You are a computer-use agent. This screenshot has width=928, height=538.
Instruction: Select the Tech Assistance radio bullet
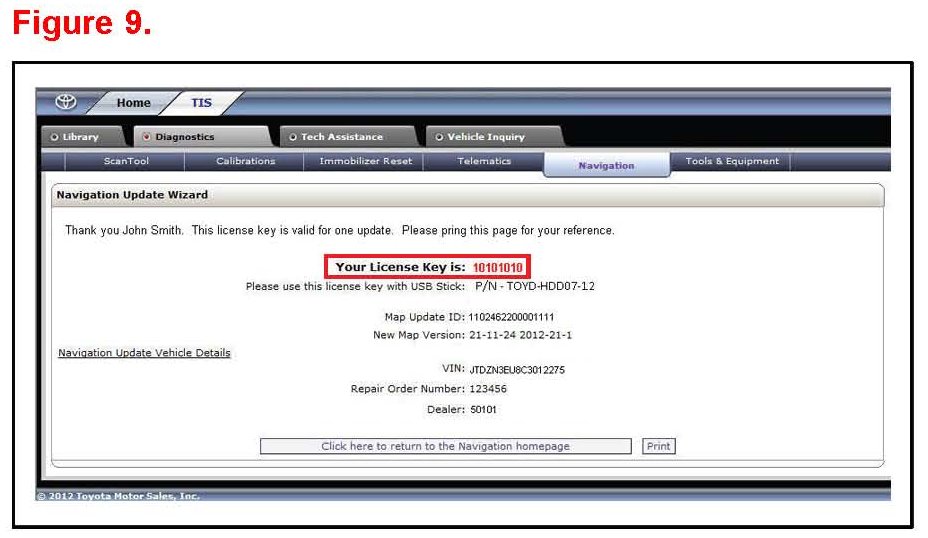293,137
